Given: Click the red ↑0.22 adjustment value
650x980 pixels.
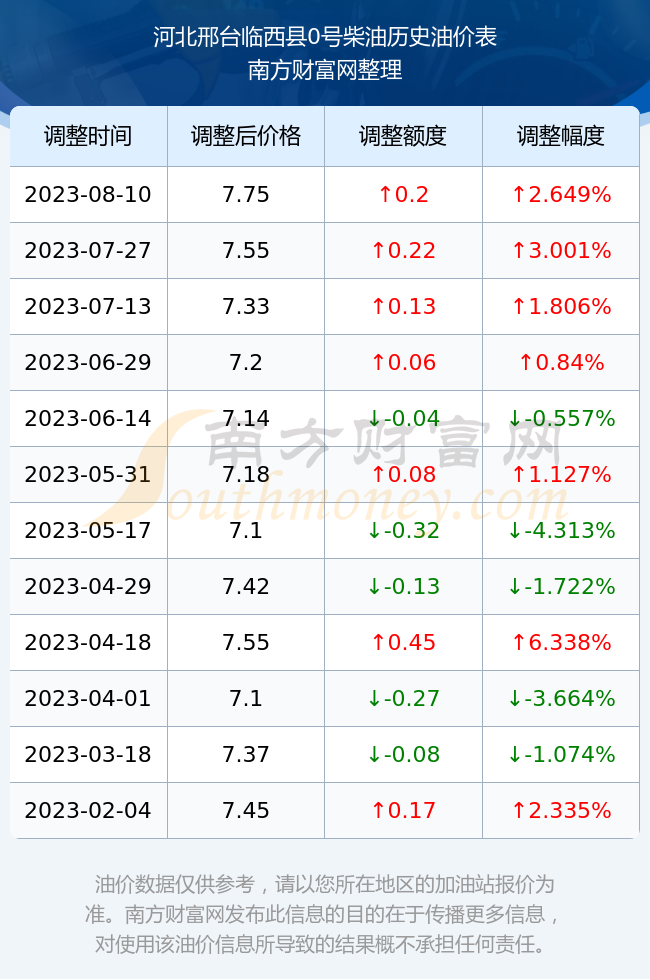Looking at the screenshot, I should [403, 251].
